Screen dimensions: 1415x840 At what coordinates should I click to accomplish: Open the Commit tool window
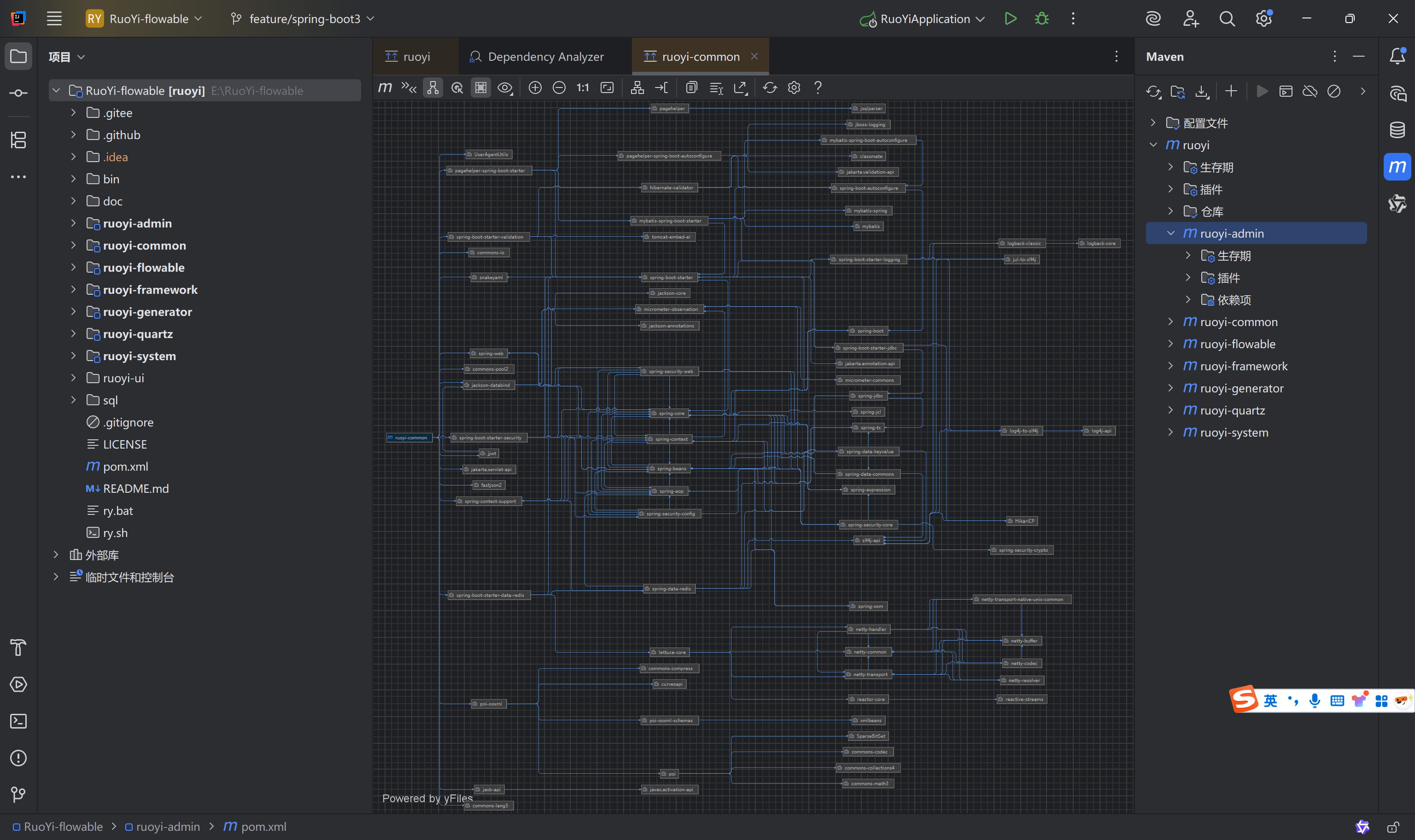(x=18, y=93)
